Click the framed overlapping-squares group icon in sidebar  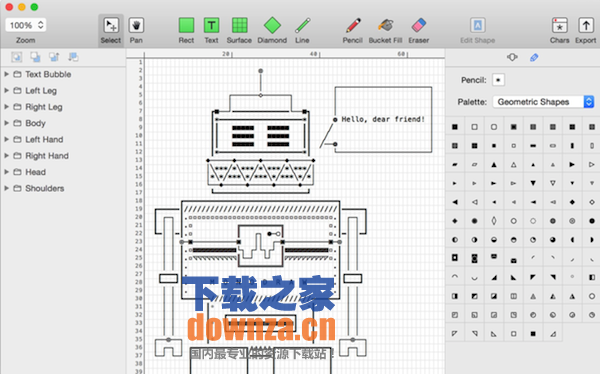16,57
